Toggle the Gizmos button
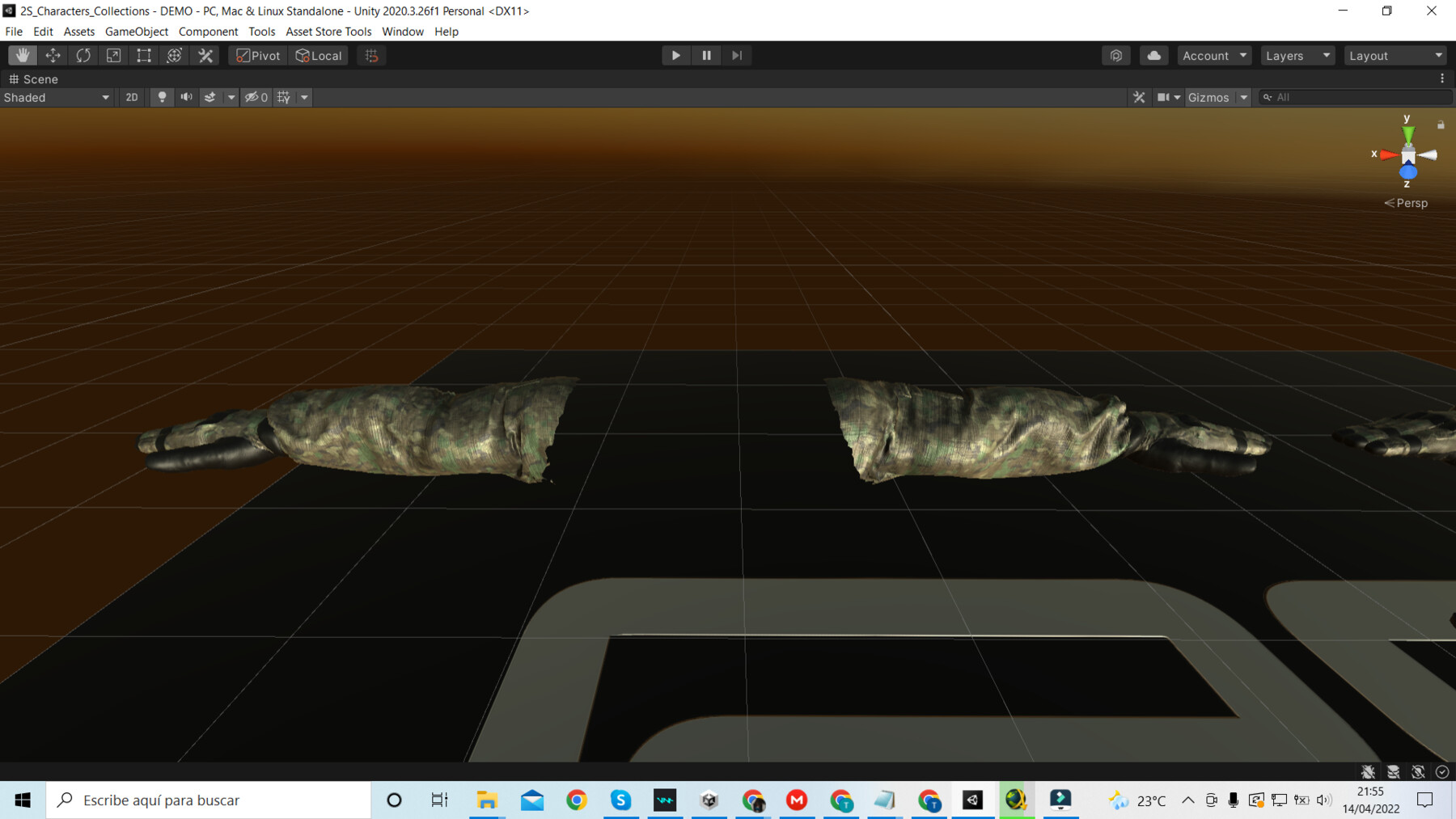This screenshot has width=1456, height=819. [x=1208, y=97]
